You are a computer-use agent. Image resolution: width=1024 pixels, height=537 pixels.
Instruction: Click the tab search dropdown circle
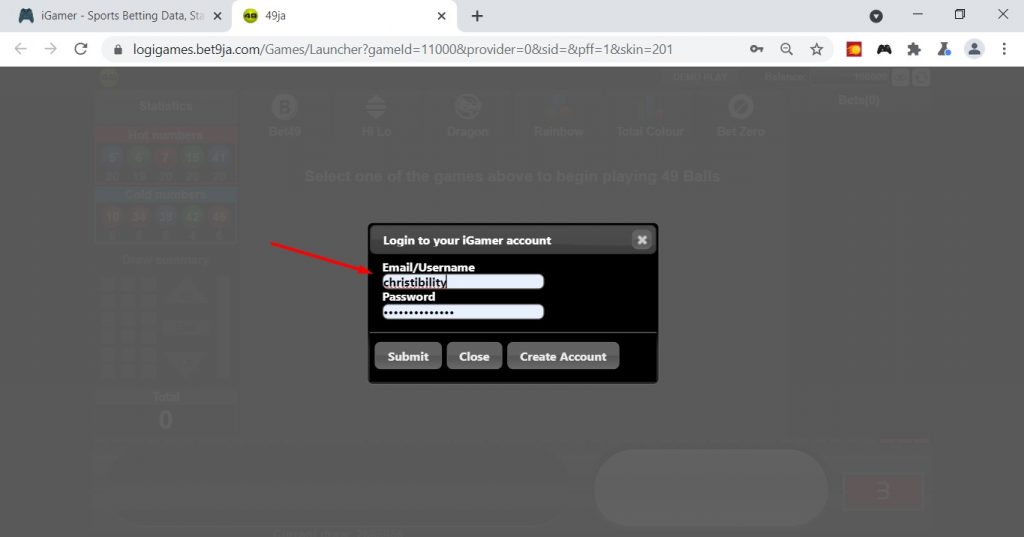876,16
